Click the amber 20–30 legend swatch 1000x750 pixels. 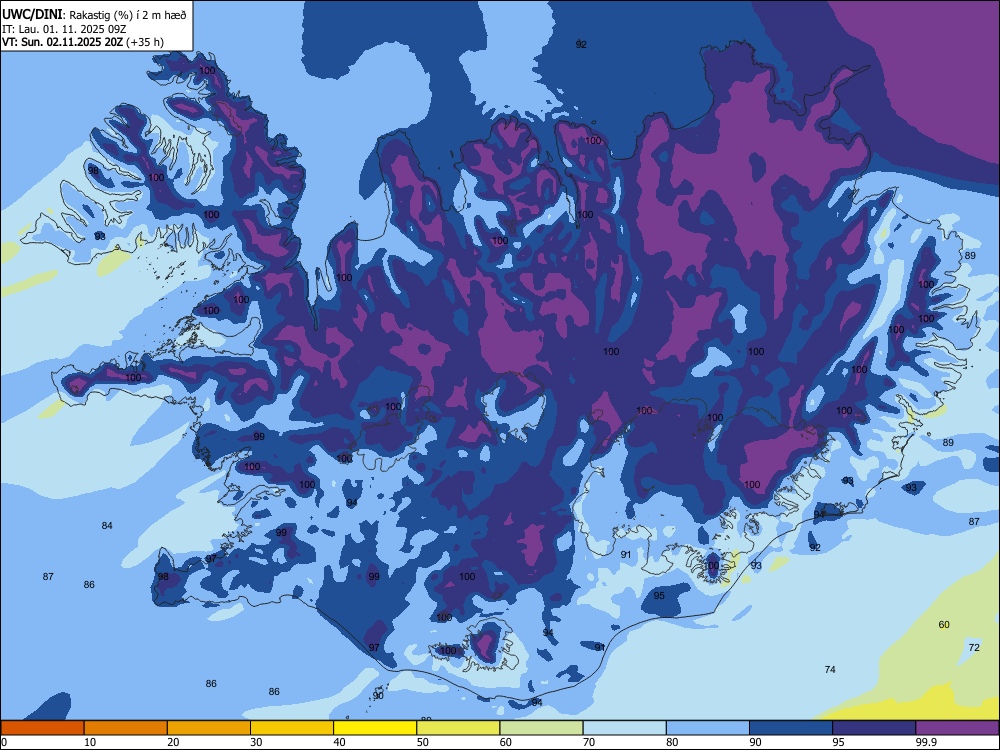click(x=209, y=728)
